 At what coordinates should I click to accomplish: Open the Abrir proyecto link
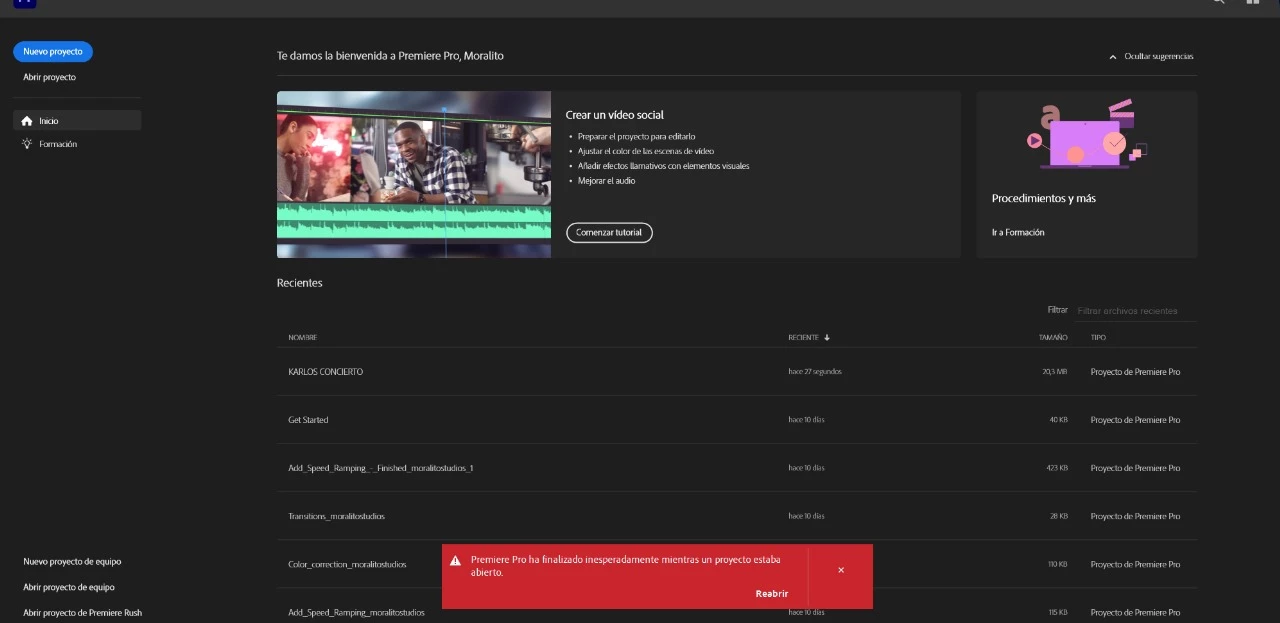pyautogui.click(x=49, y=77)
